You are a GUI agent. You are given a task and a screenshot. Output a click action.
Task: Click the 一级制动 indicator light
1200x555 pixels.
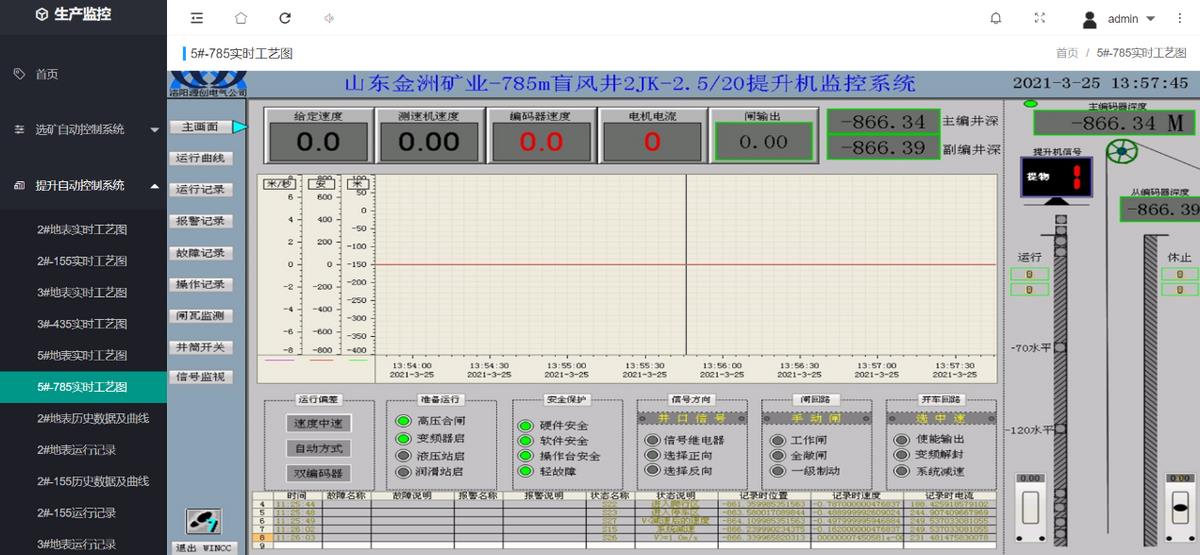click(777, 470)
